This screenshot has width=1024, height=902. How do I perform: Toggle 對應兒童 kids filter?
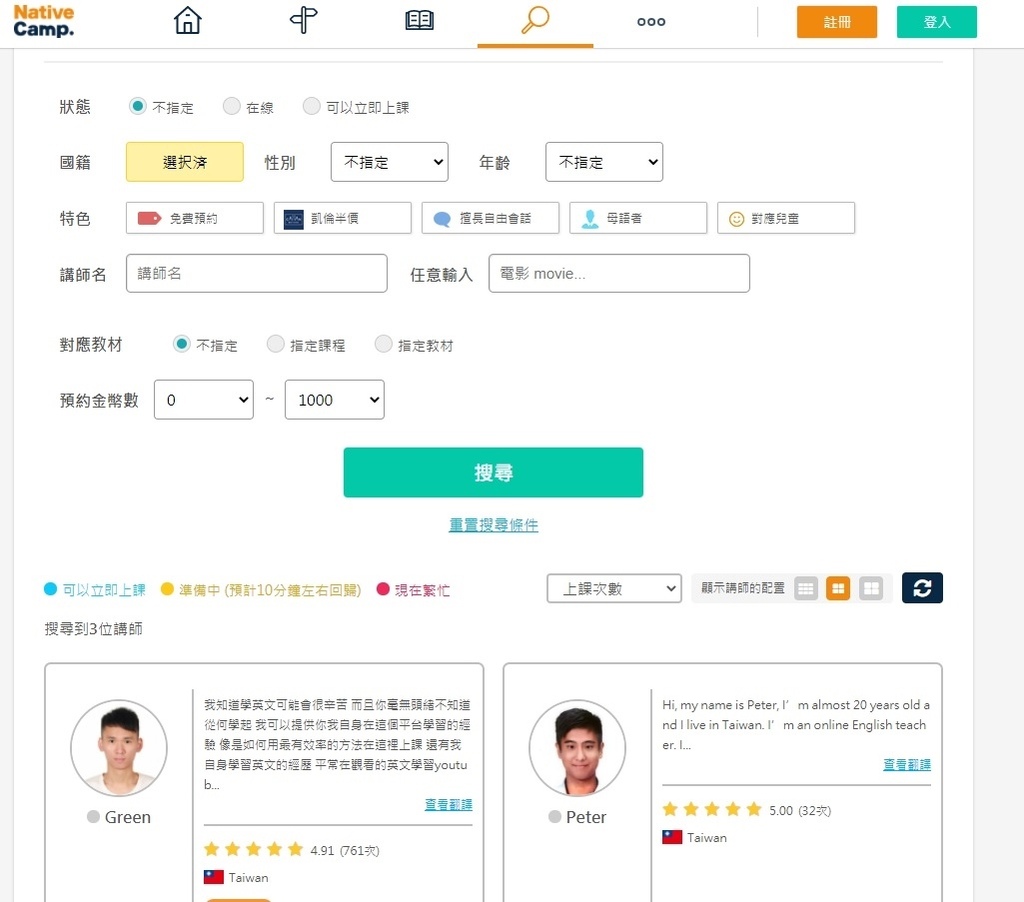(786, 218)
